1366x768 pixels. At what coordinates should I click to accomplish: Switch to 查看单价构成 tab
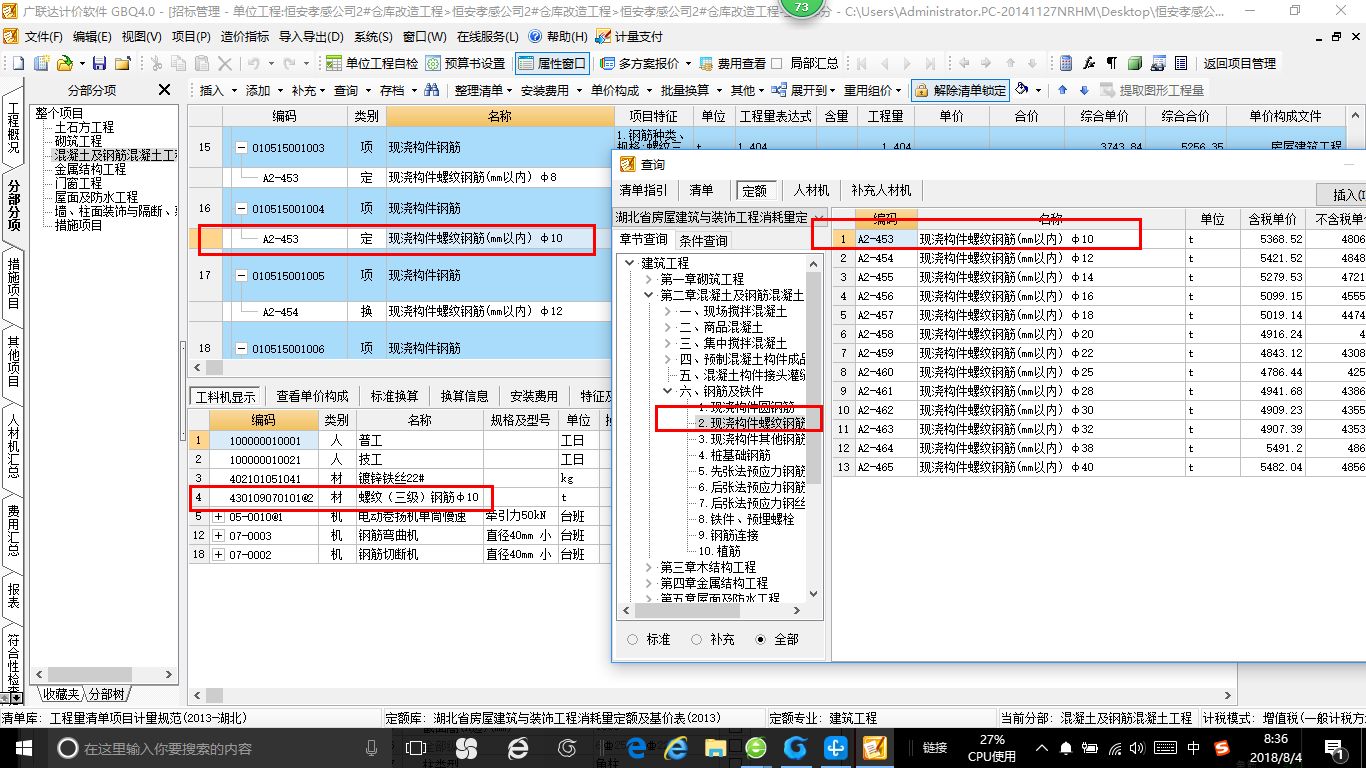pyautogui.click(x=313, y=396)
